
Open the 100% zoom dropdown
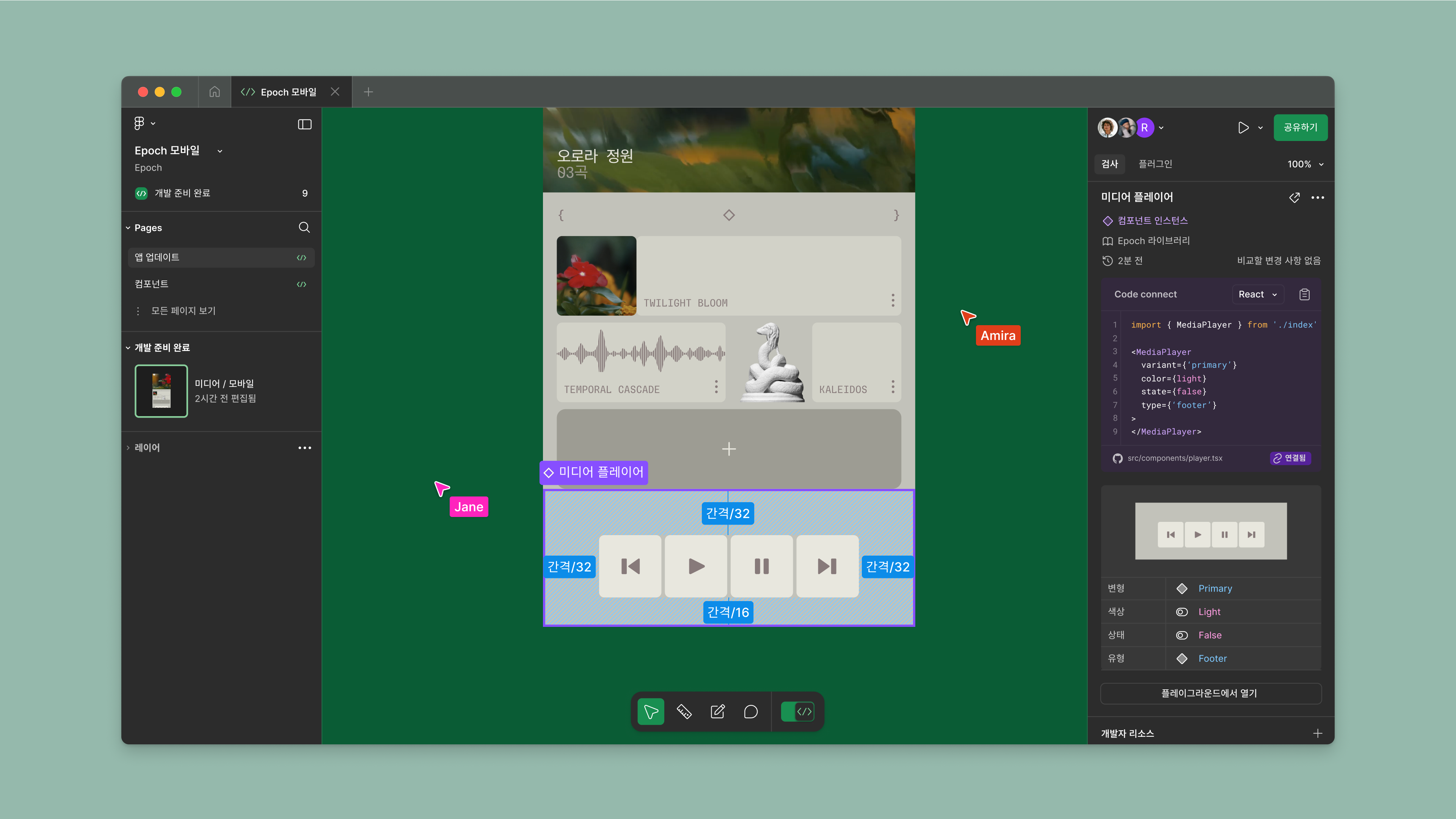point(1305,164)
